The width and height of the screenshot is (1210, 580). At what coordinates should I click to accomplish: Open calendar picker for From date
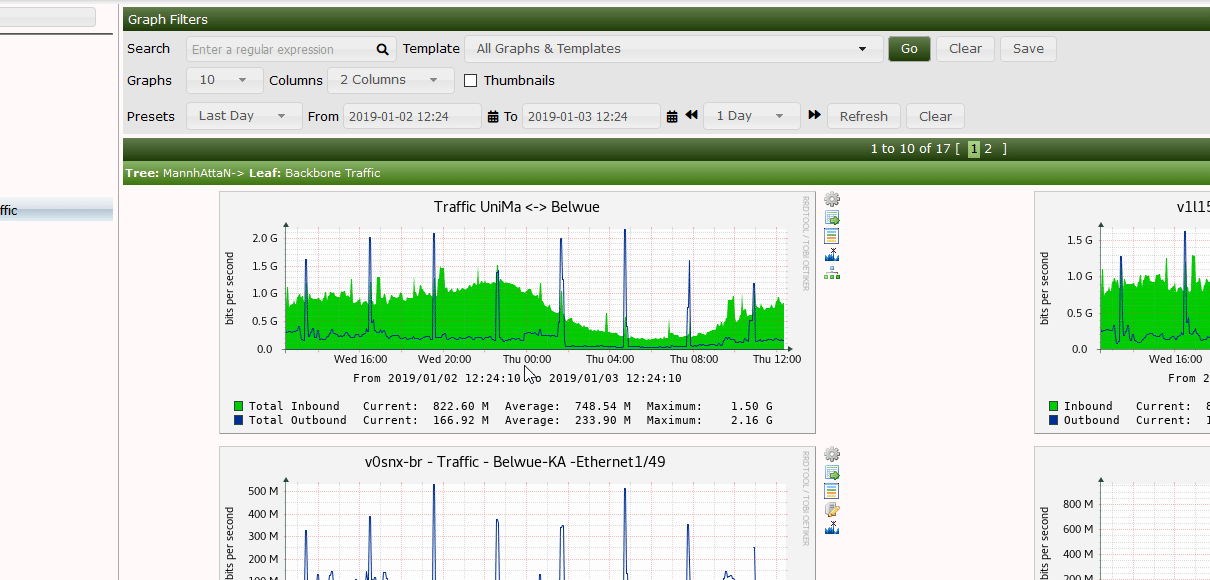point(493,117)
